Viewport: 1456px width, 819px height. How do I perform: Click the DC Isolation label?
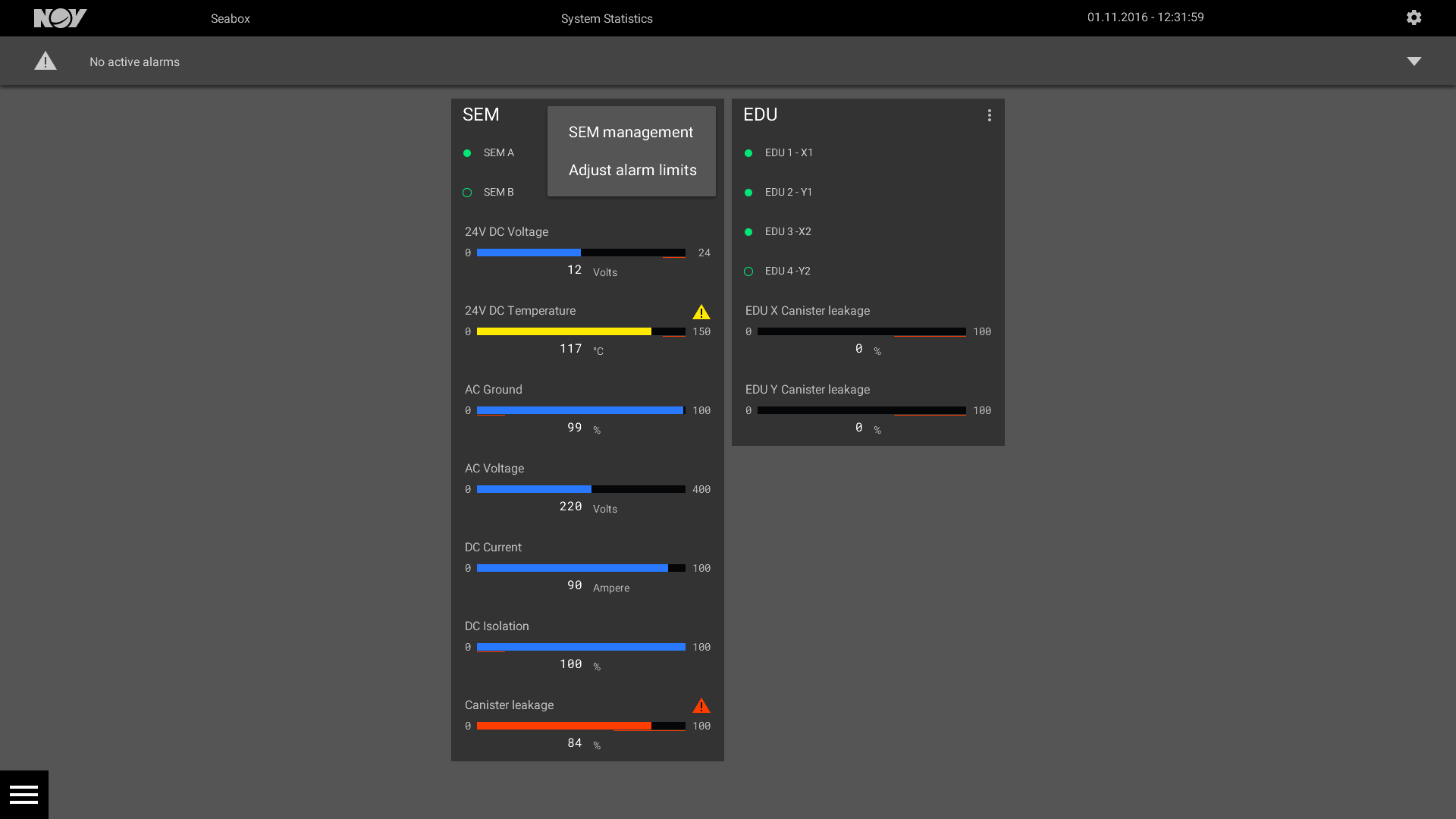[x=497, y=626]
